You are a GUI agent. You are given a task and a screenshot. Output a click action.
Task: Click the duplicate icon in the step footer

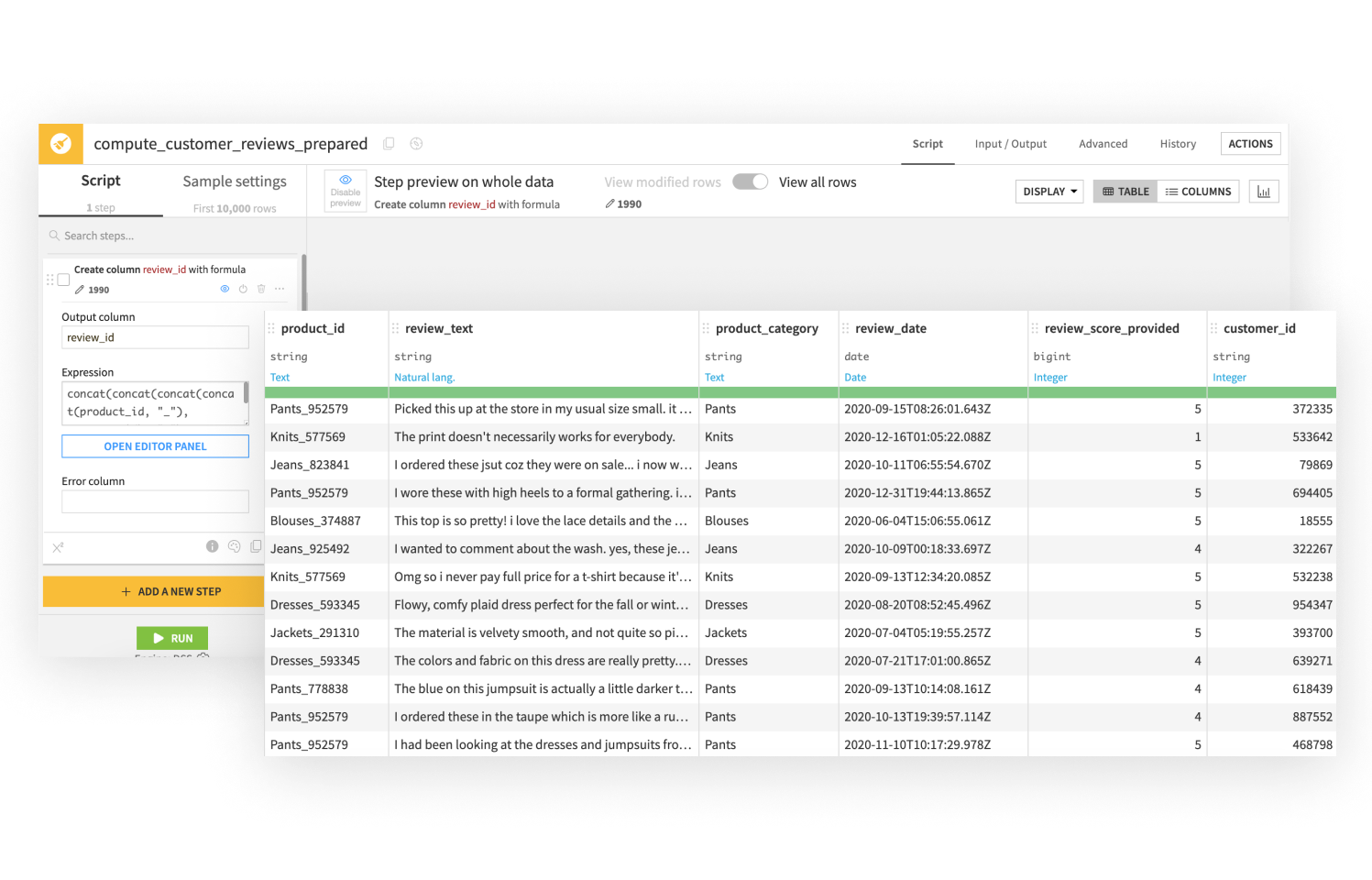coord(256,546)
